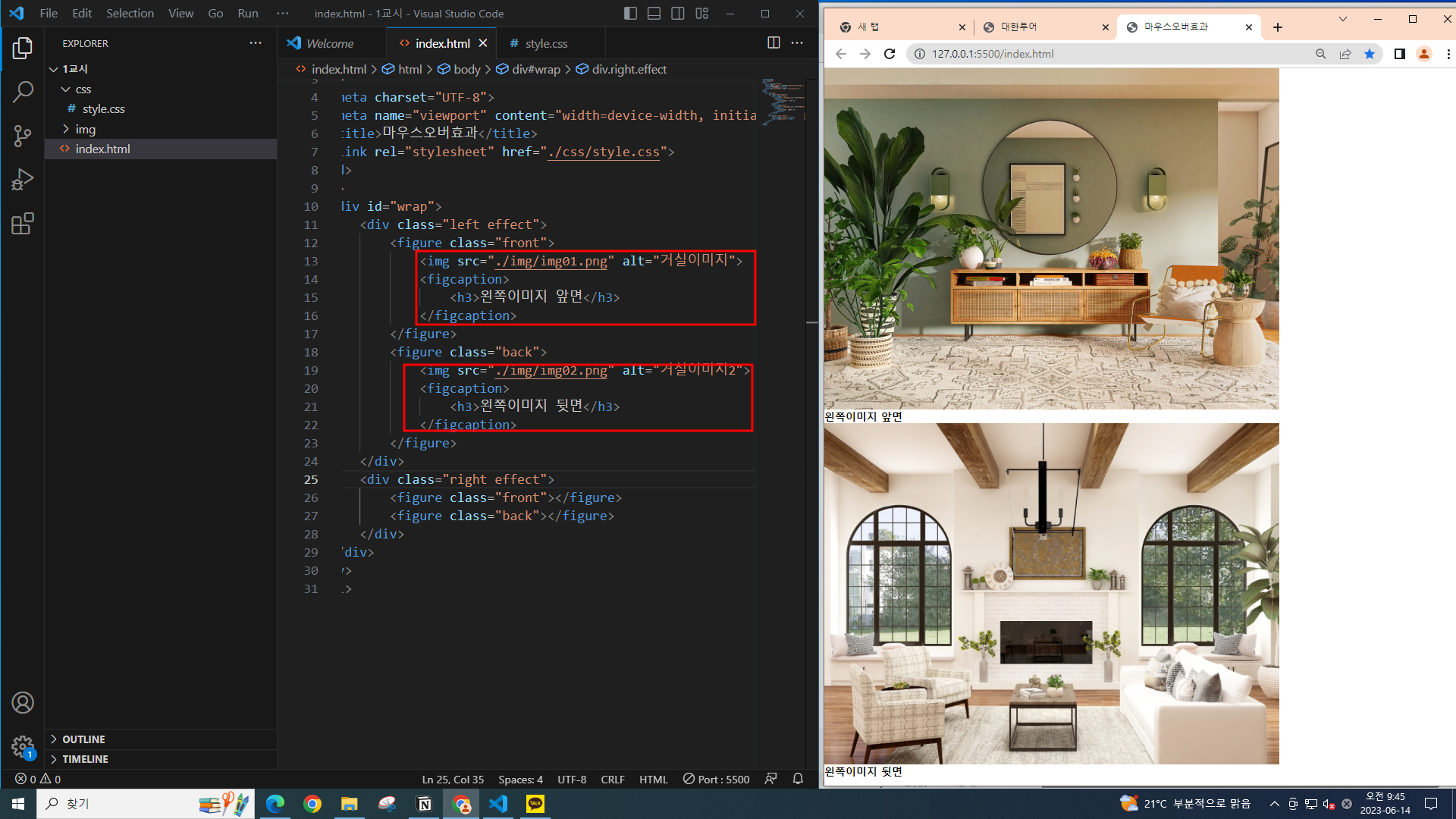
Task: Switch to the style.css editor tab
Action: tap(545, 43)
